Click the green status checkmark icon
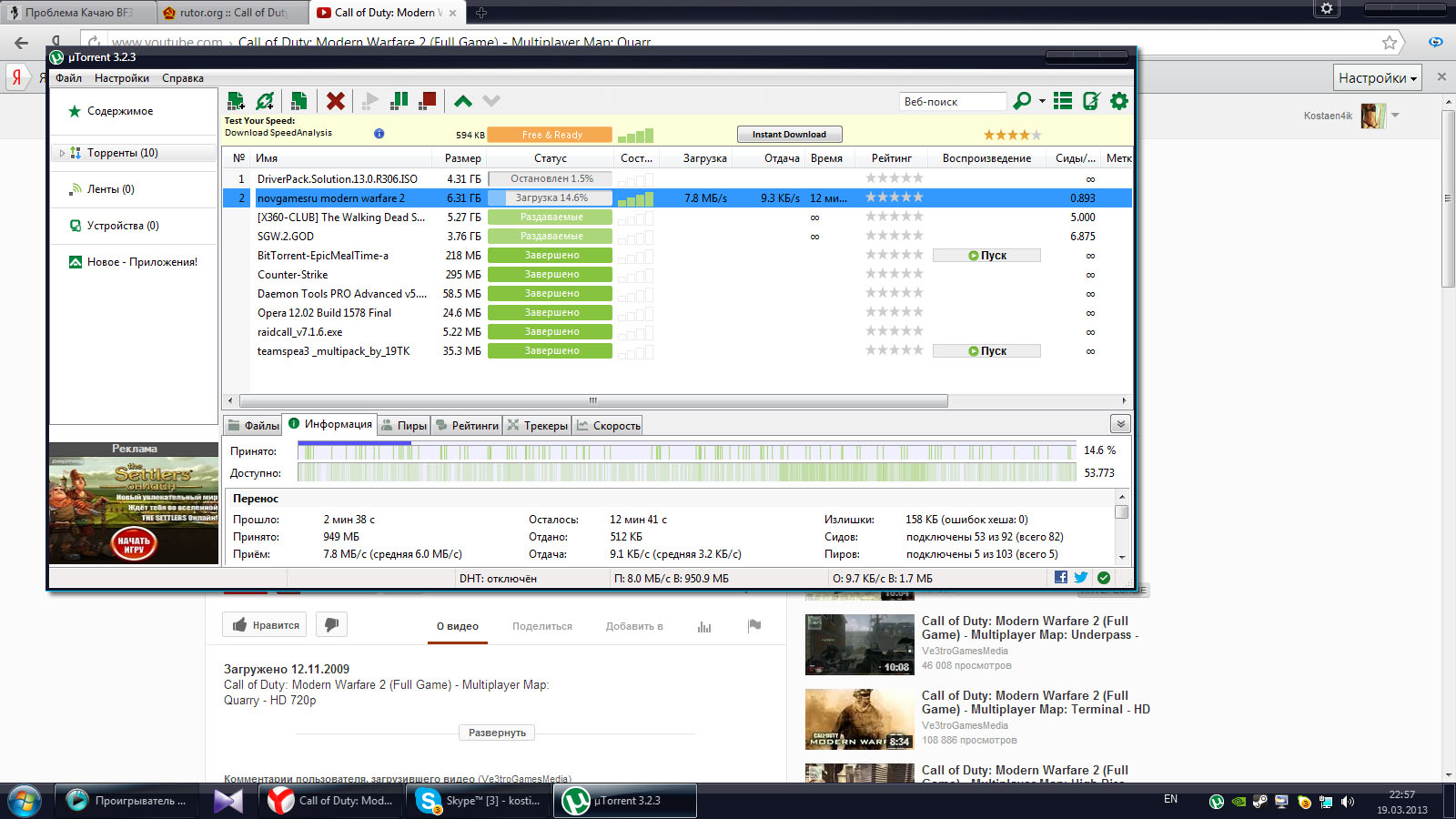 point(1104,578)
